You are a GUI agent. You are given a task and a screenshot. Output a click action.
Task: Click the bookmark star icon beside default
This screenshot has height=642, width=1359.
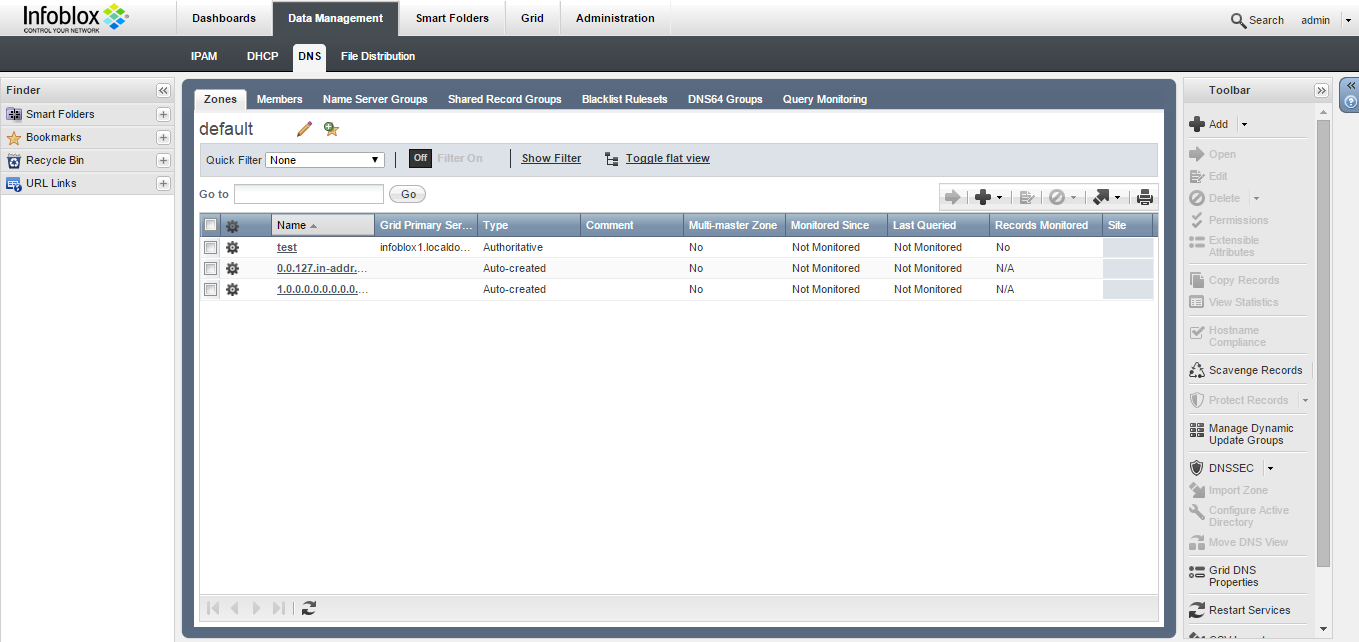331,129
